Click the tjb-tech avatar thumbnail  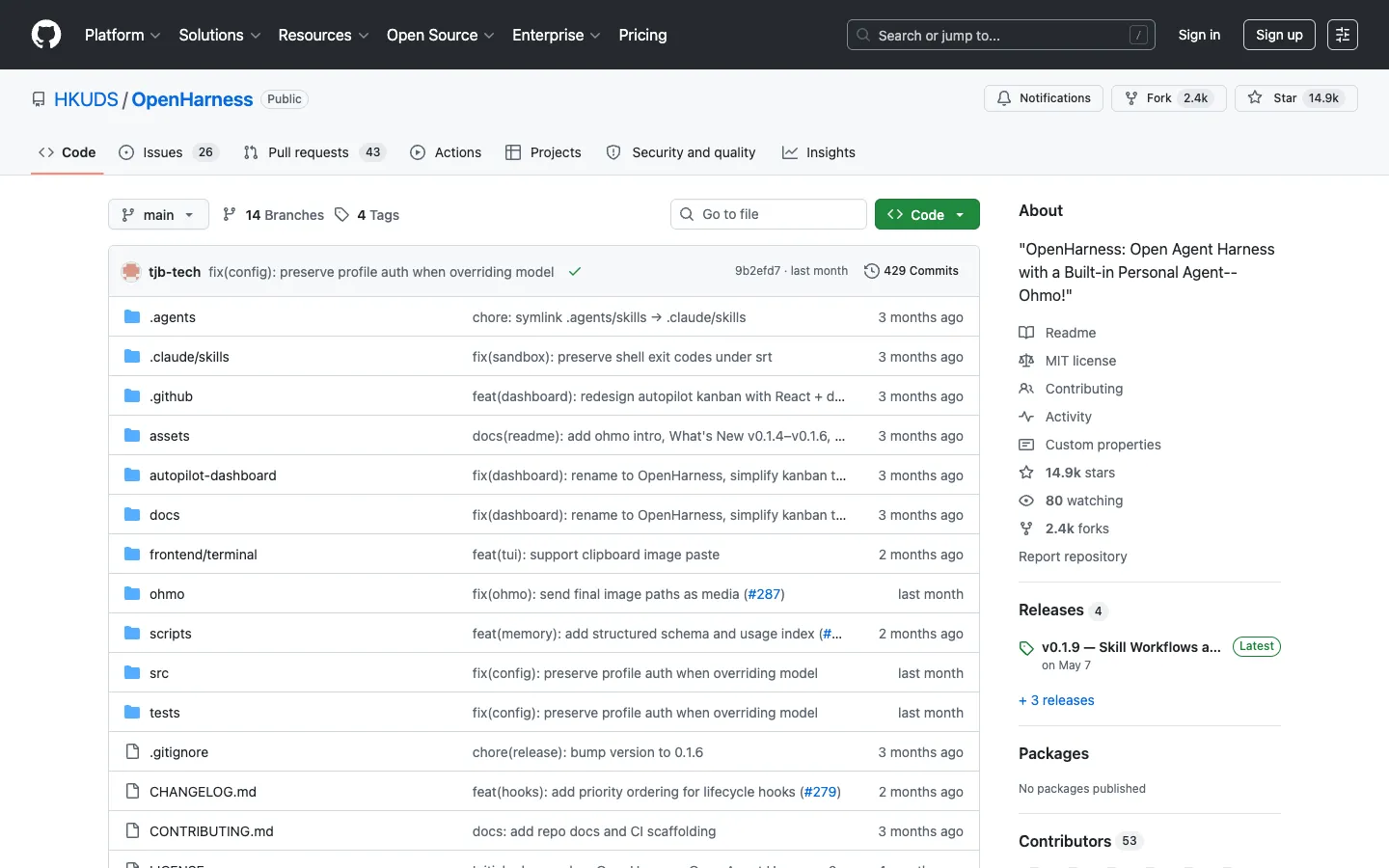(x=131, y=272)
